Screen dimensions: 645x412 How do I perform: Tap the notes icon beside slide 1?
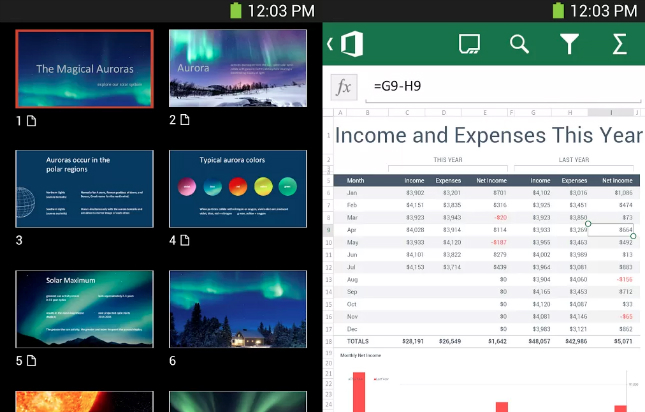coord(30,121)
